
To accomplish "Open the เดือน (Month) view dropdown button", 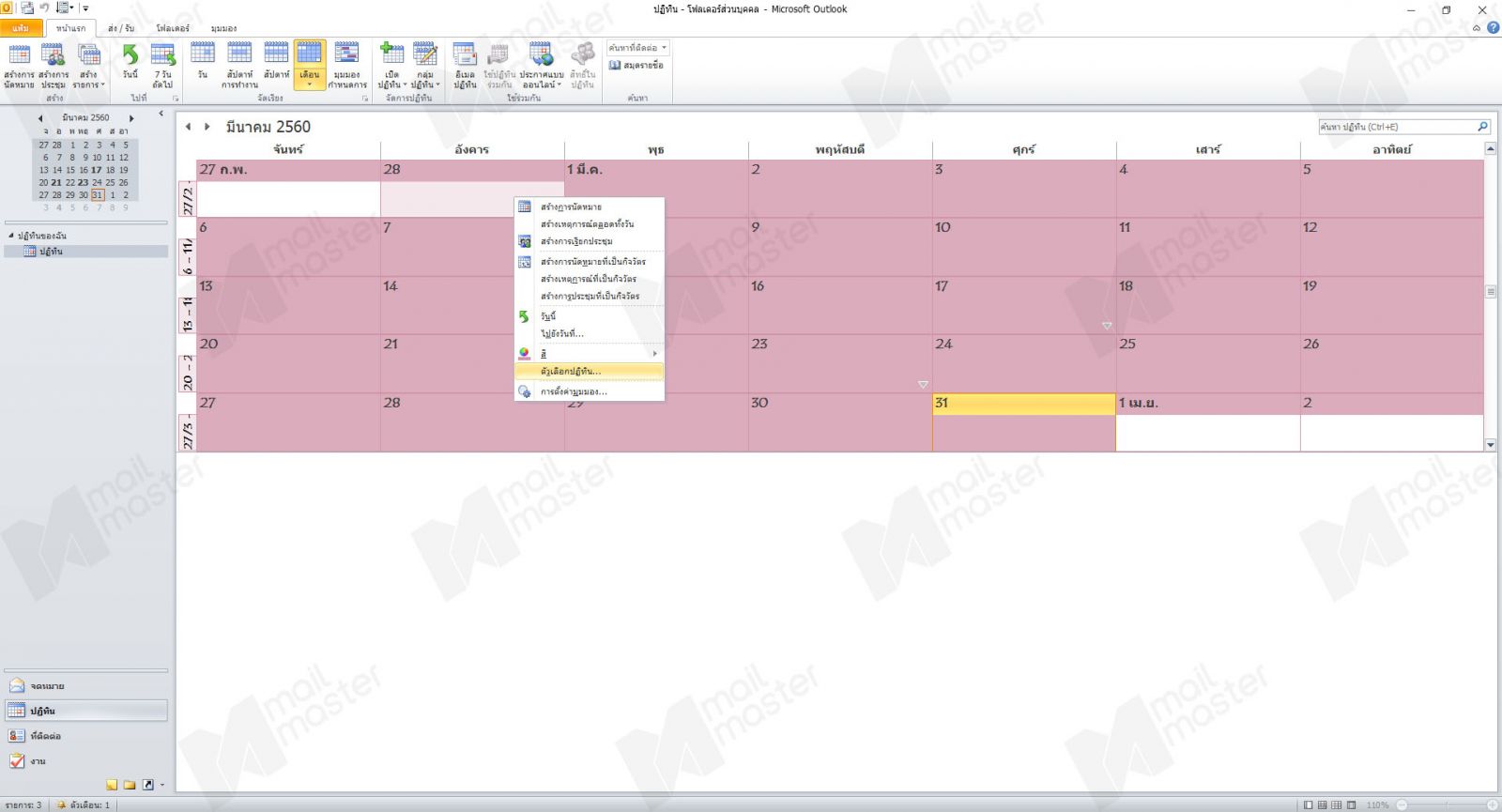I will pos(309,66).
